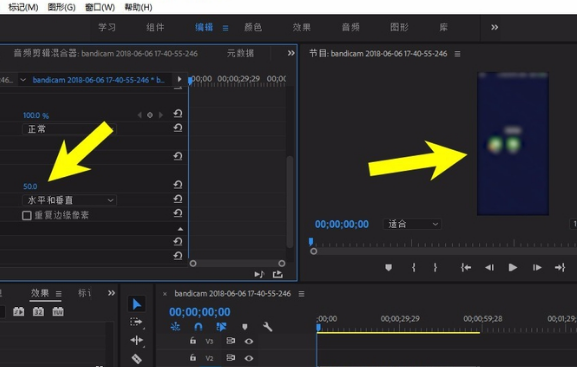Click Go to In point button
This screenshot has width=577, height=367.
click(x=466, y=268)
